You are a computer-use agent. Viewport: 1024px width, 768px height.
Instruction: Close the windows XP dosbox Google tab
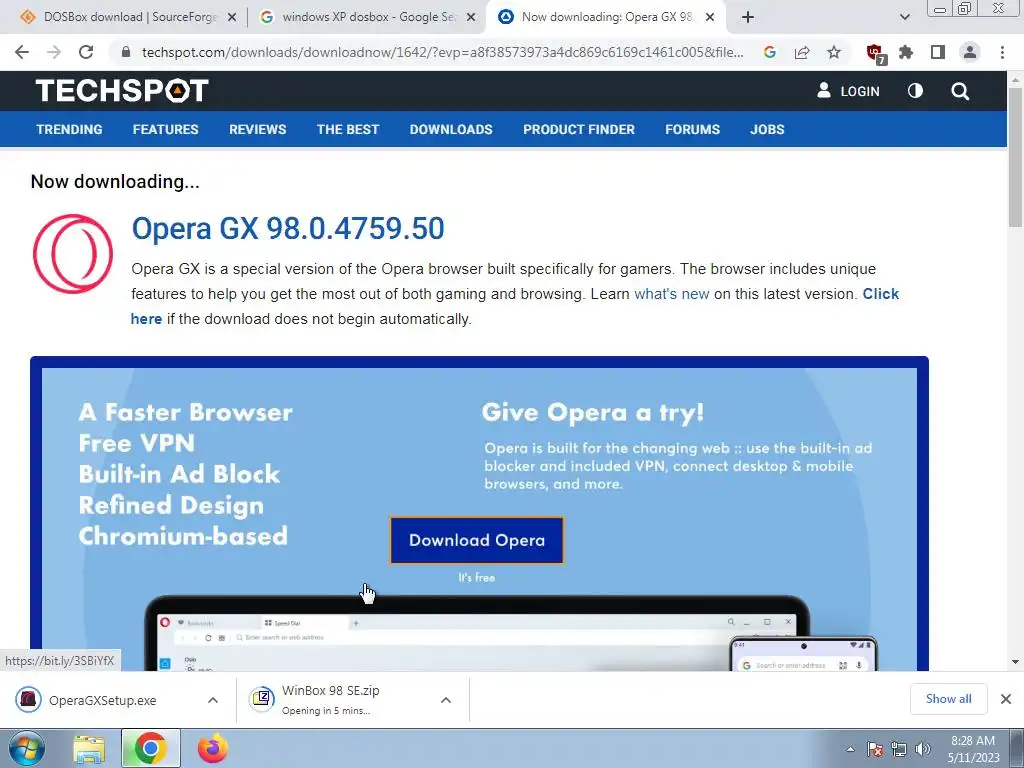pyautogui.click(x=471, y=18)
